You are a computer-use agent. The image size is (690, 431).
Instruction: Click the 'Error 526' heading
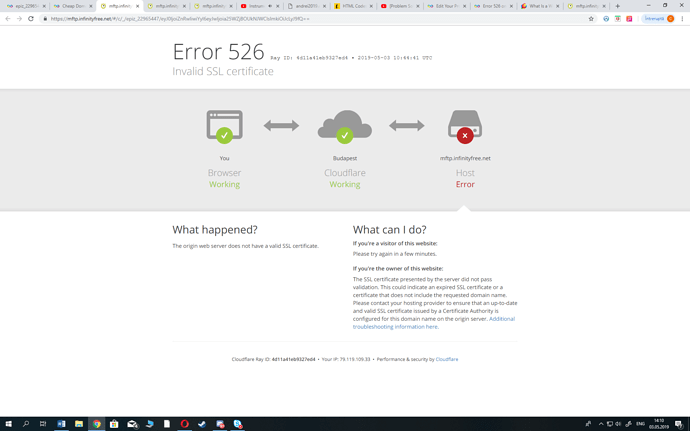pyautogui.click(x=218, y=52)
